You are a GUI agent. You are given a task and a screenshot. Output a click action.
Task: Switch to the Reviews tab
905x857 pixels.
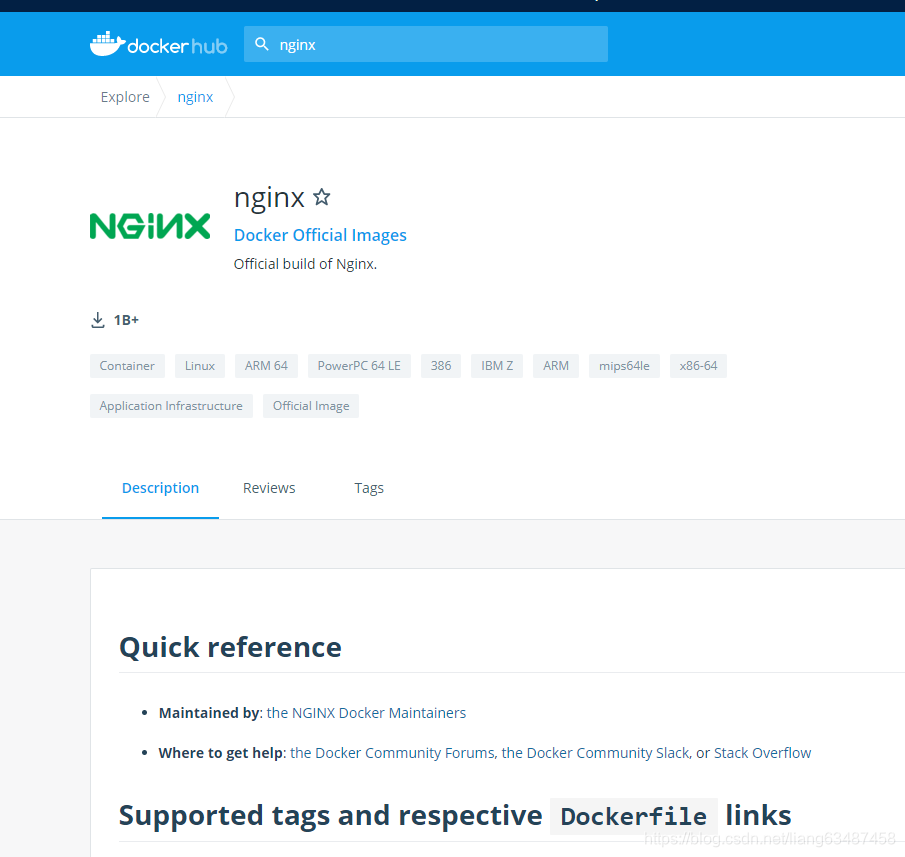269,488
